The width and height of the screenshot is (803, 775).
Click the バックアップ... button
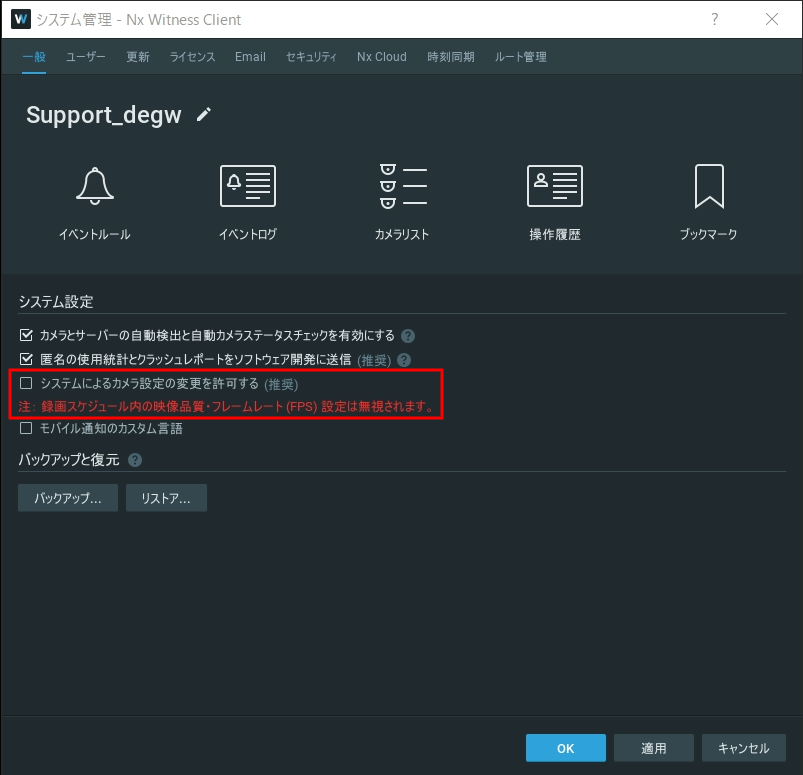(68, 498)
